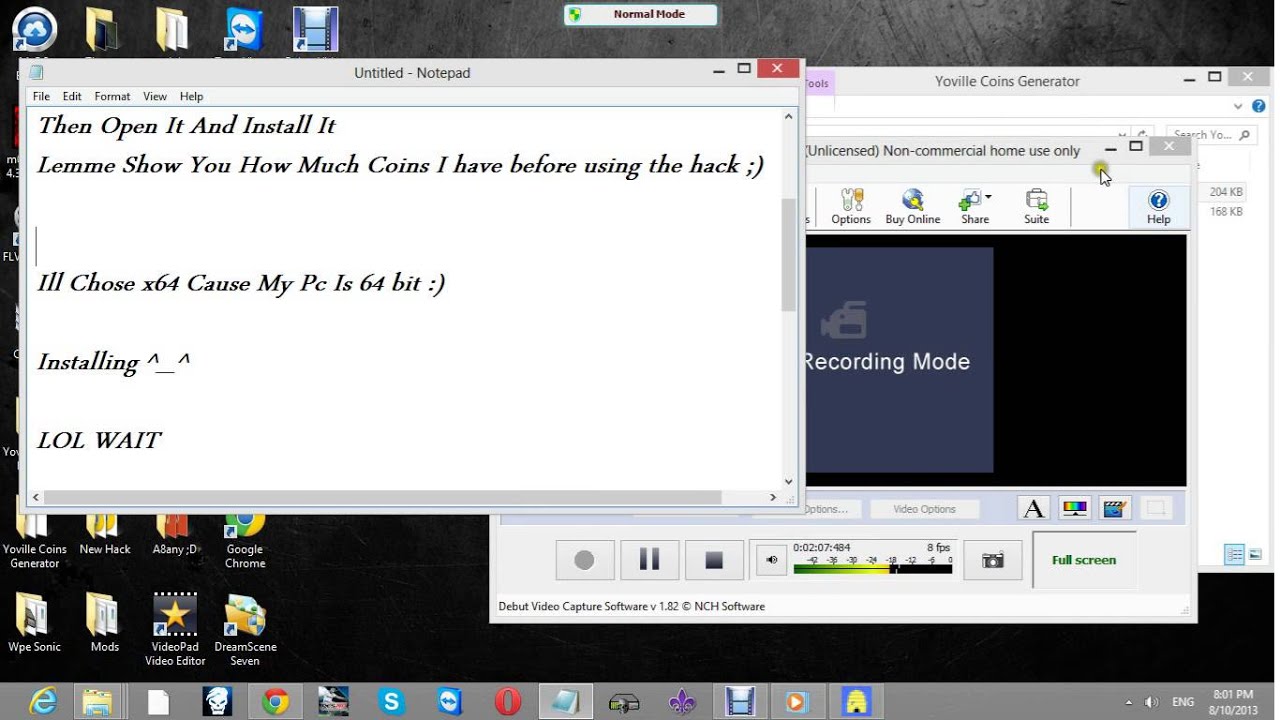Click the Notepad horizontal scrollbar thumb

383,497
